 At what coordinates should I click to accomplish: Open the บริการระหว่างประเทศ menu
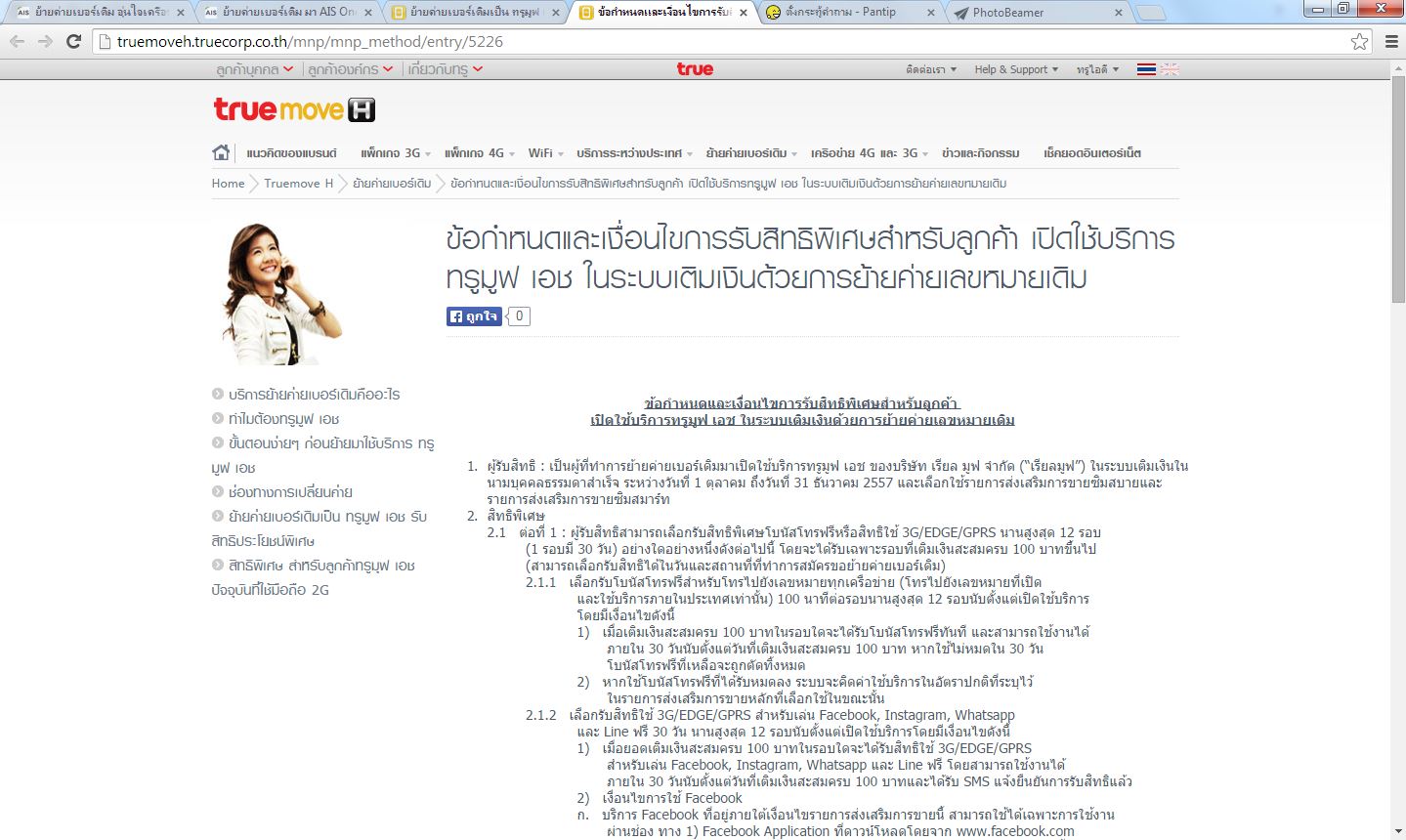[x=634, y=153]
